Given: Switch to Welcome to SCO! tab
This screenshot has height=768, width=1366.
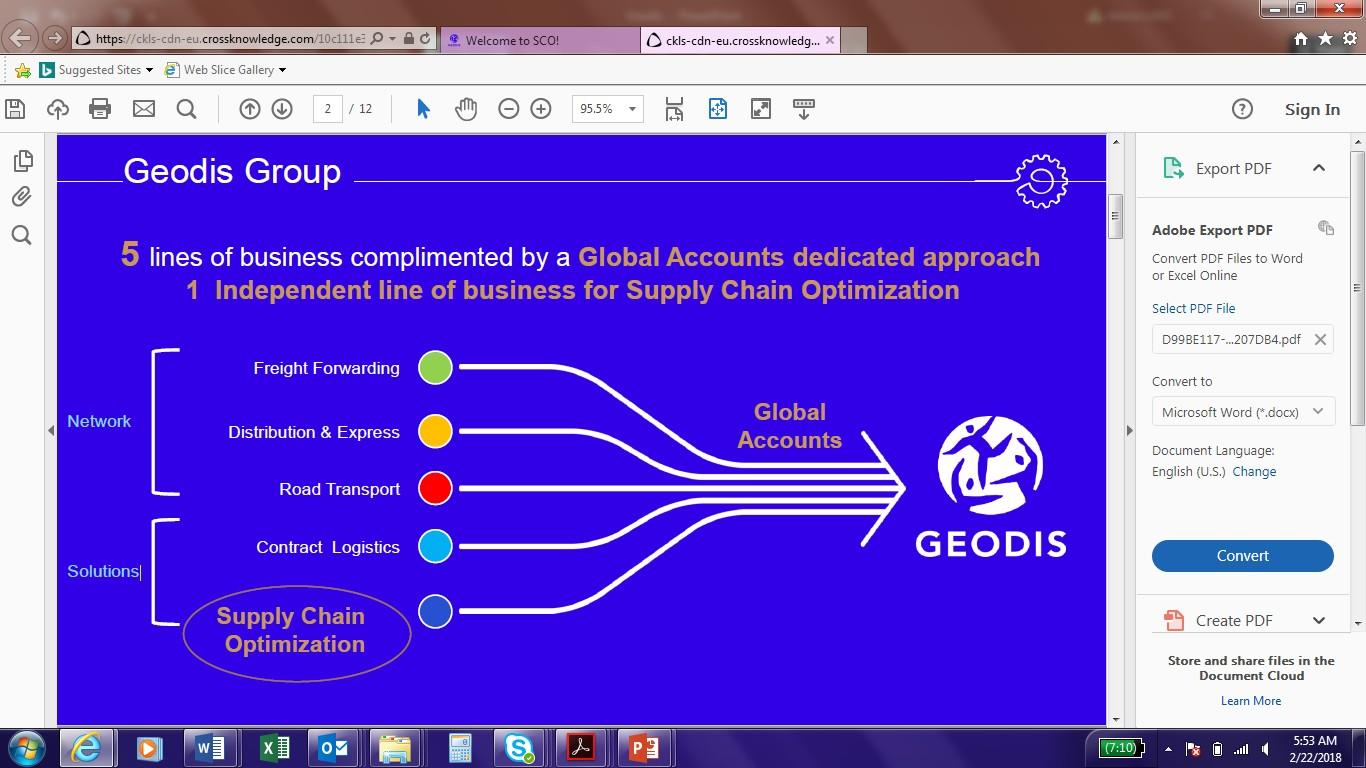Looking at the screenshot, I should [x=539, y=40].
